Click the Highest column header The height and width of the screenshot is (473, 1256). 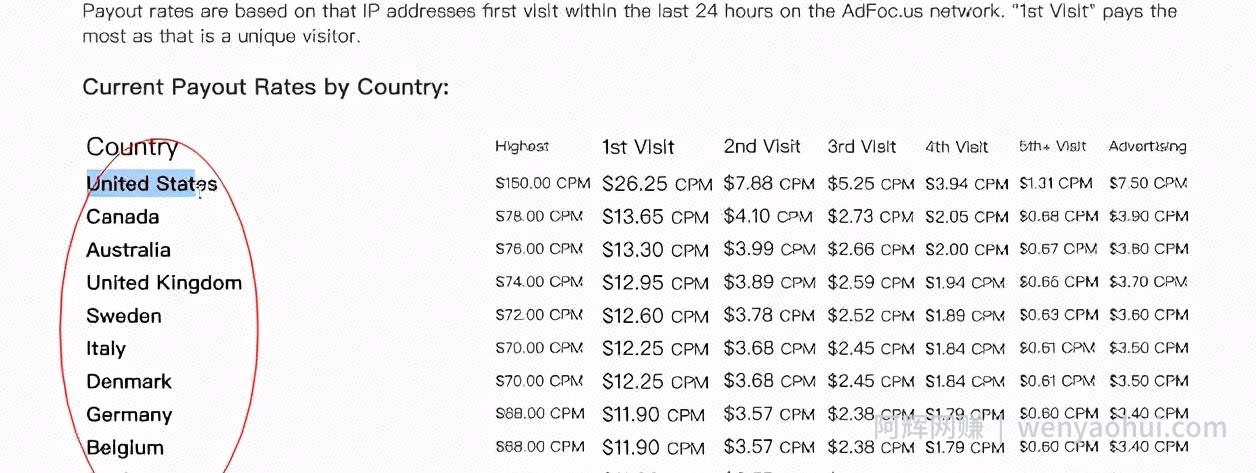[x=522, y=147]
